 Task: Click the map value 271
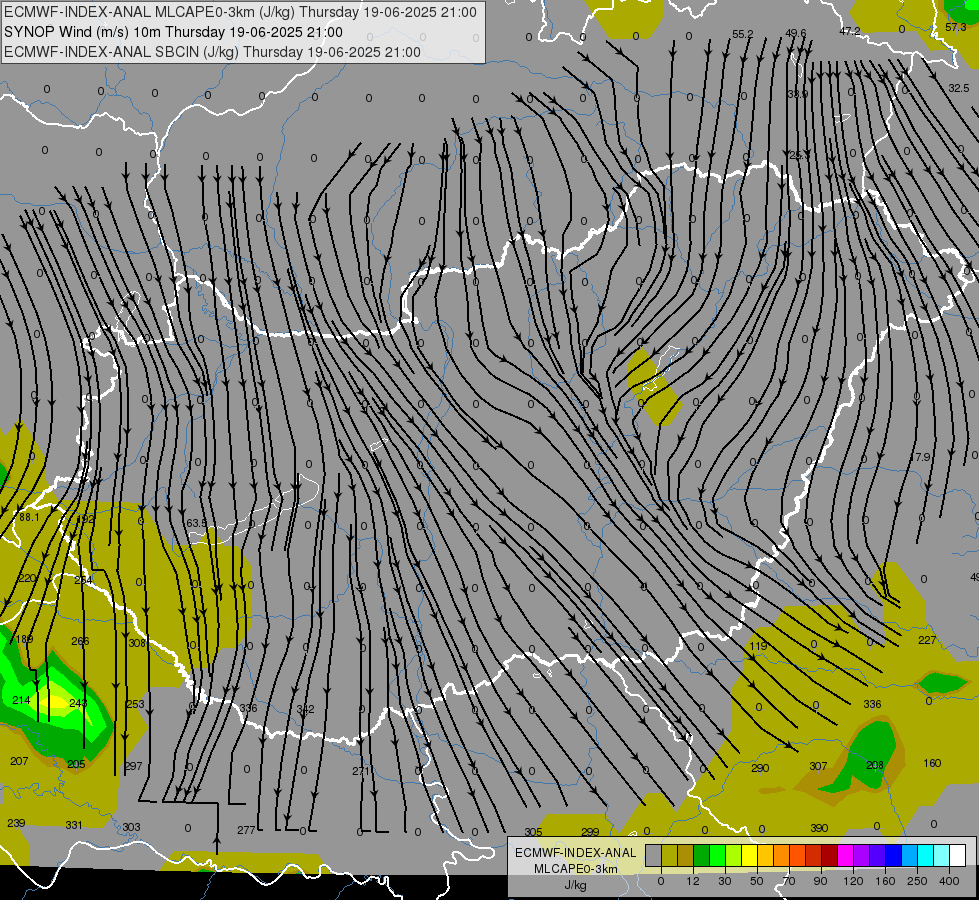[361, 771]
